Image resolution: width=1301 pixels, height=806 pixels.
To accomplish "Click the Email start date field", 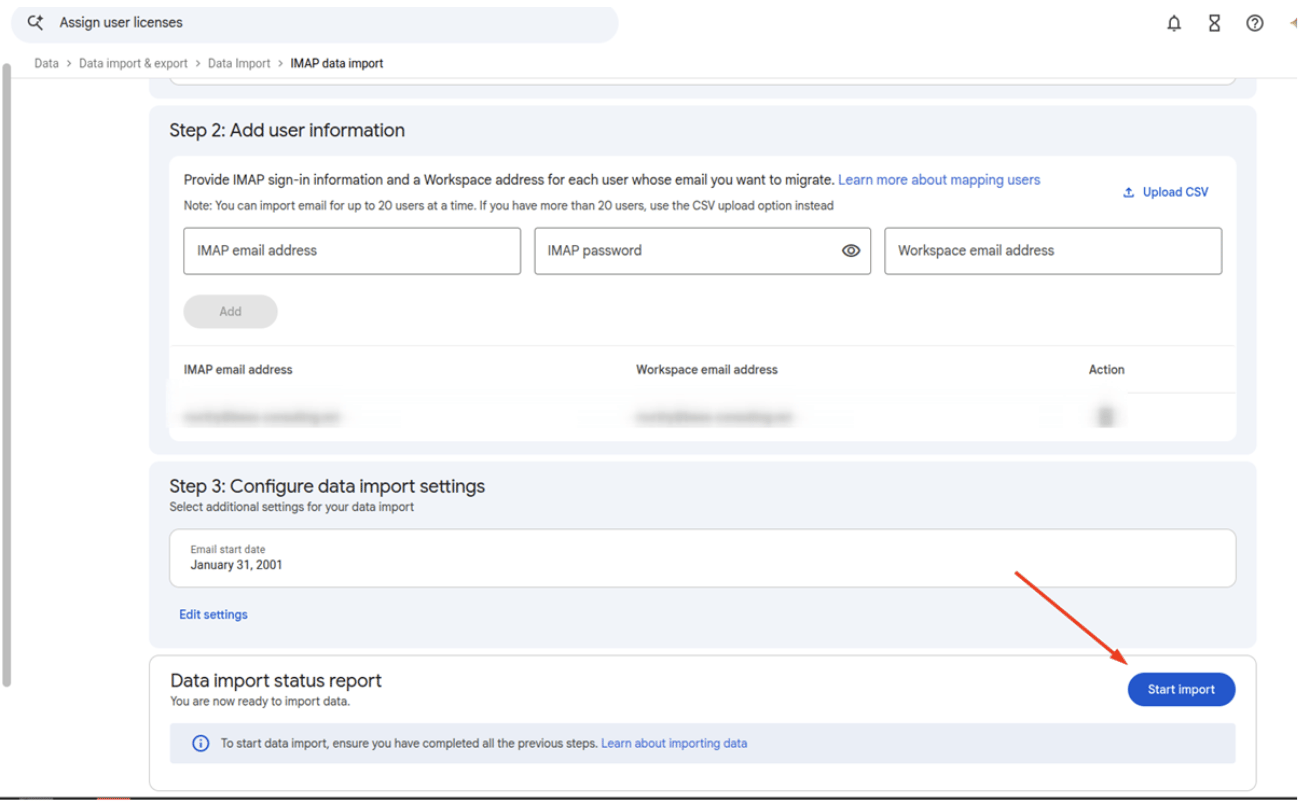I will 702,558.
